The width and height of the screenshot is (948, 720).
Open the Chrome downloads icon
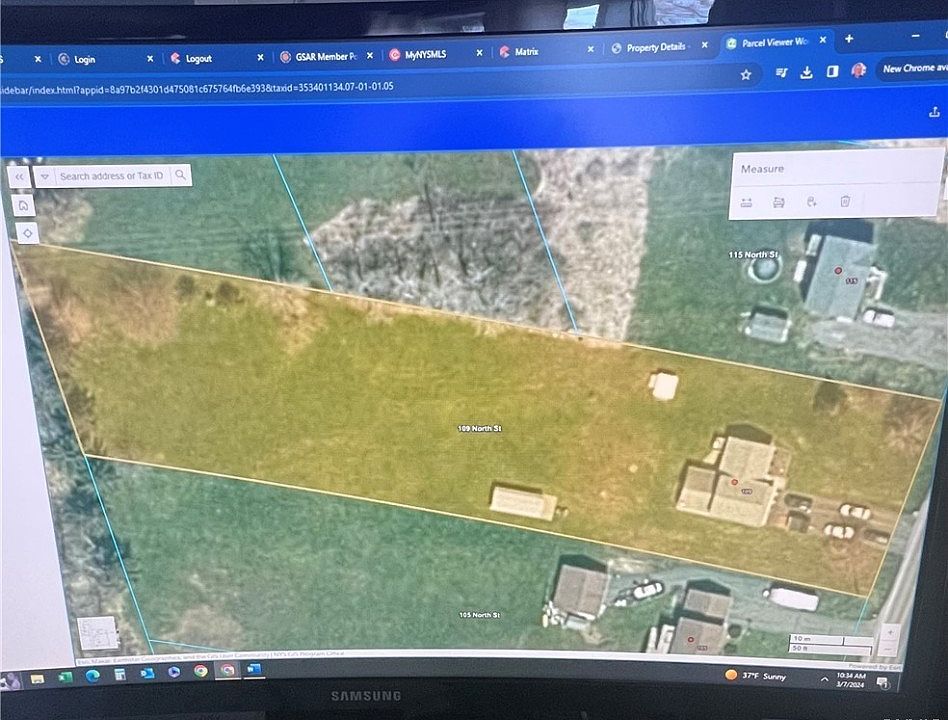pyautogui.click(x=806, y=72)
